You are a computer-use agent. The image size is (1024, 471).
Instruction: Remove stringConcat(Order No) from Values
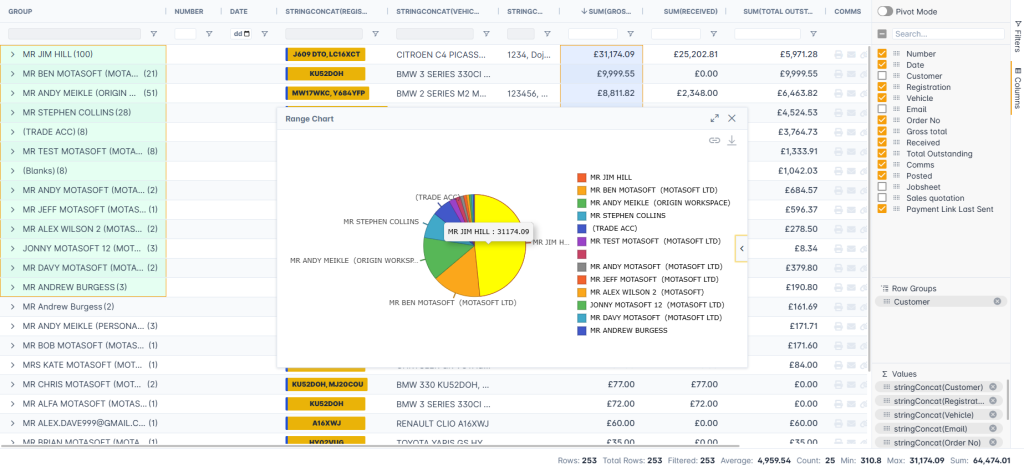(993, 443)
